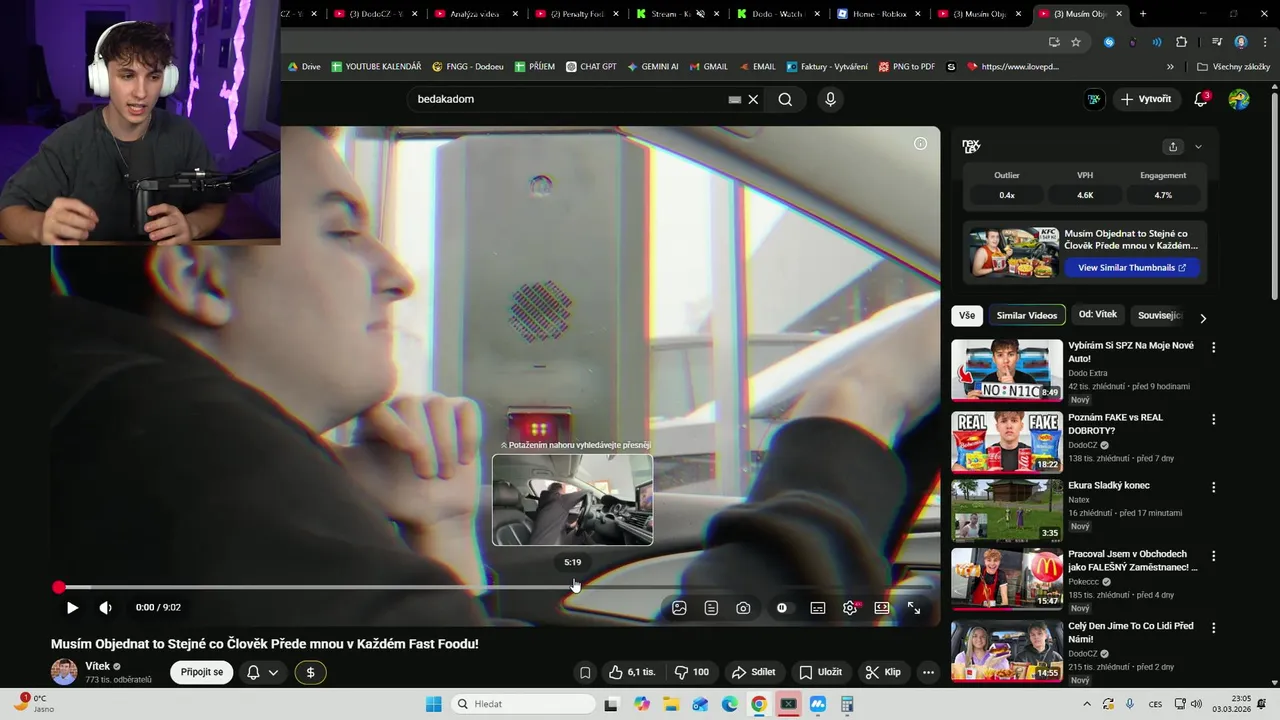The height and width of the screenshot is (720, 1280).
Task: Open options for Poznám FAKE vs REAL video
Action: tap(1214, 419)
